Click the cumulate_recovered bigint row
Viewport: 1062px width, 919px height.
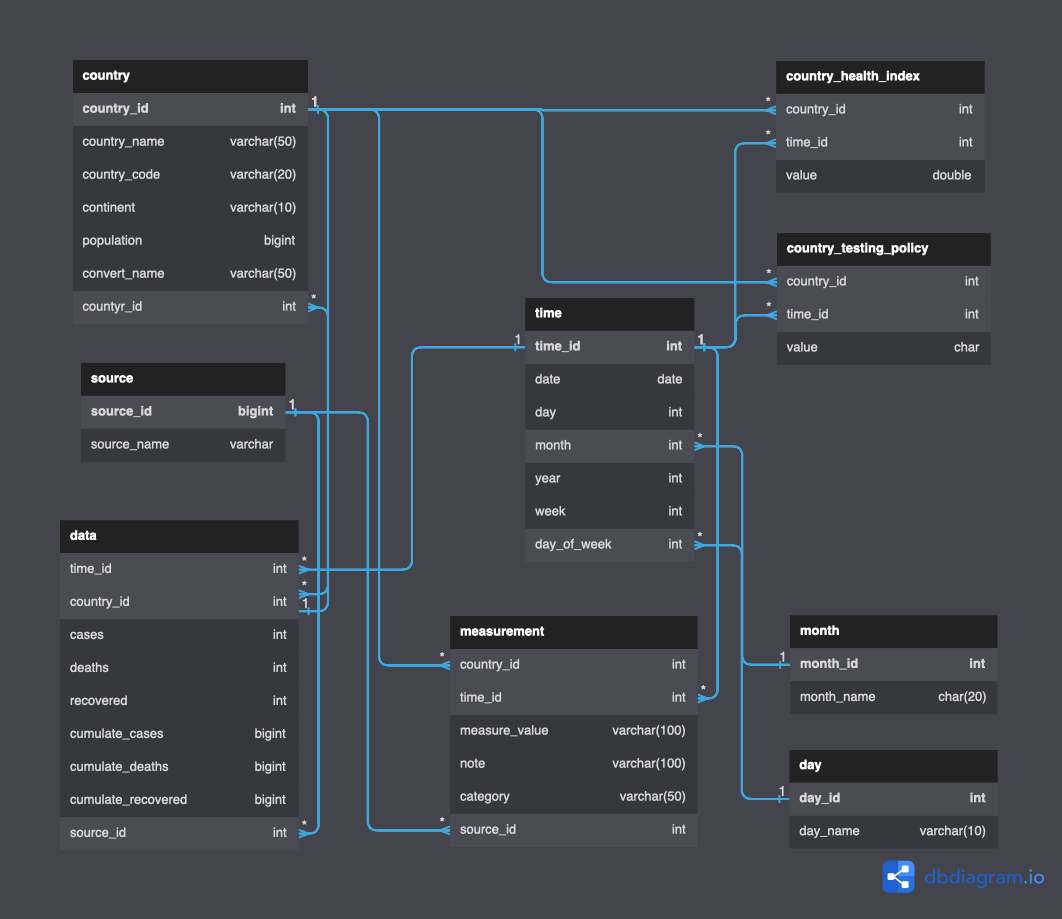tap(179, 800)
